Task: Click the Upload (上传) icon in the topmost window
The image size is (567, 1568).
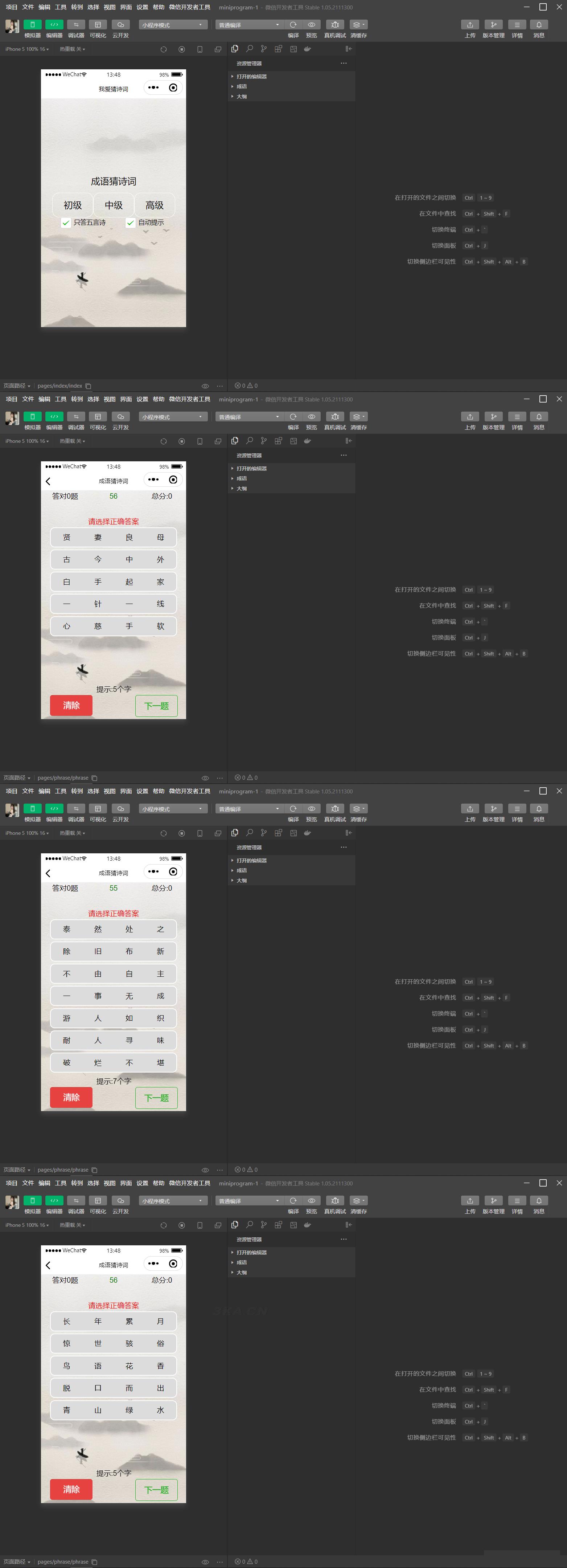Action: click(x=470, y=25)
